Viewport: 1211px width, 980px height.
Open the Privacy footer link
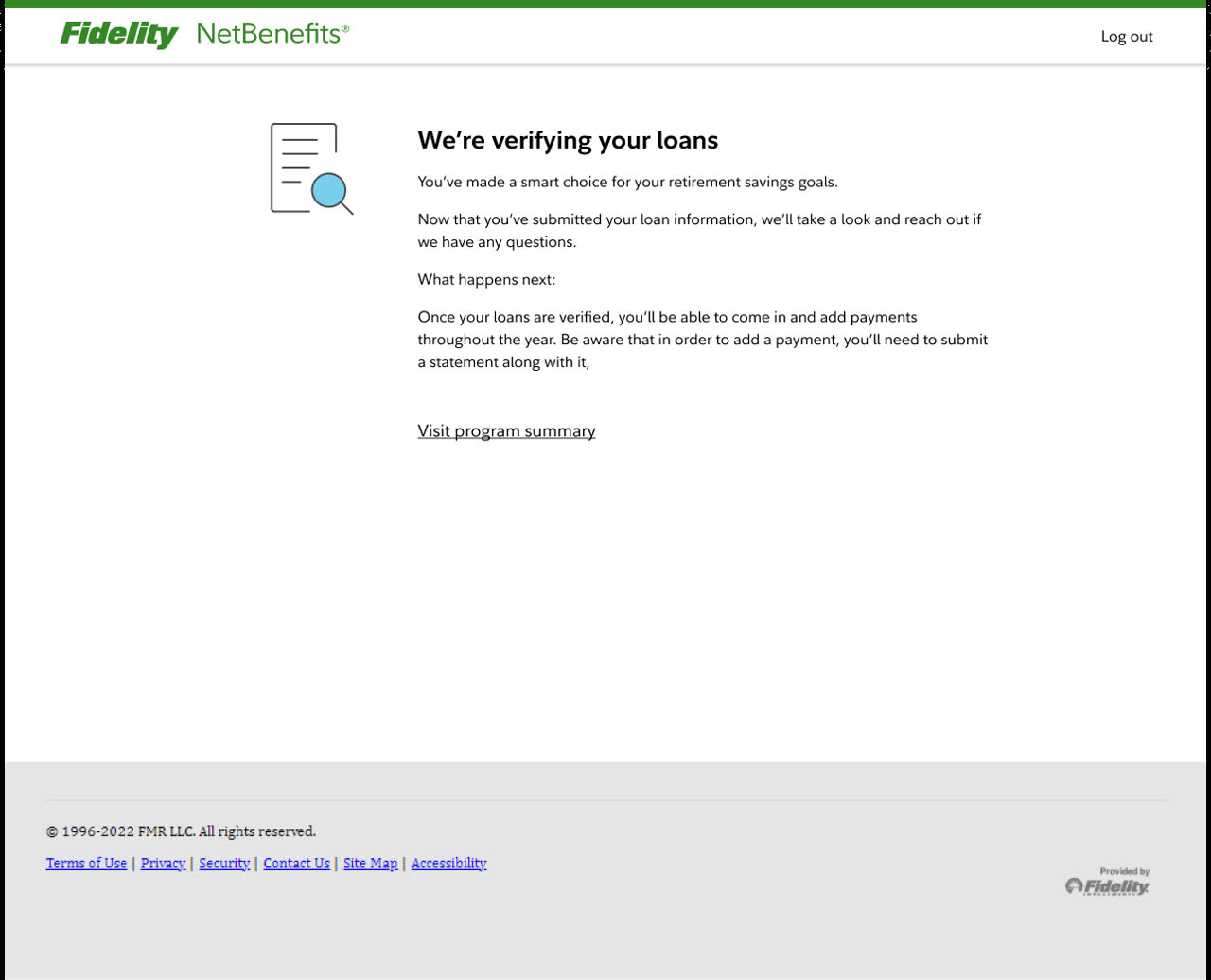pyautogui.click(x=163, y=863)
